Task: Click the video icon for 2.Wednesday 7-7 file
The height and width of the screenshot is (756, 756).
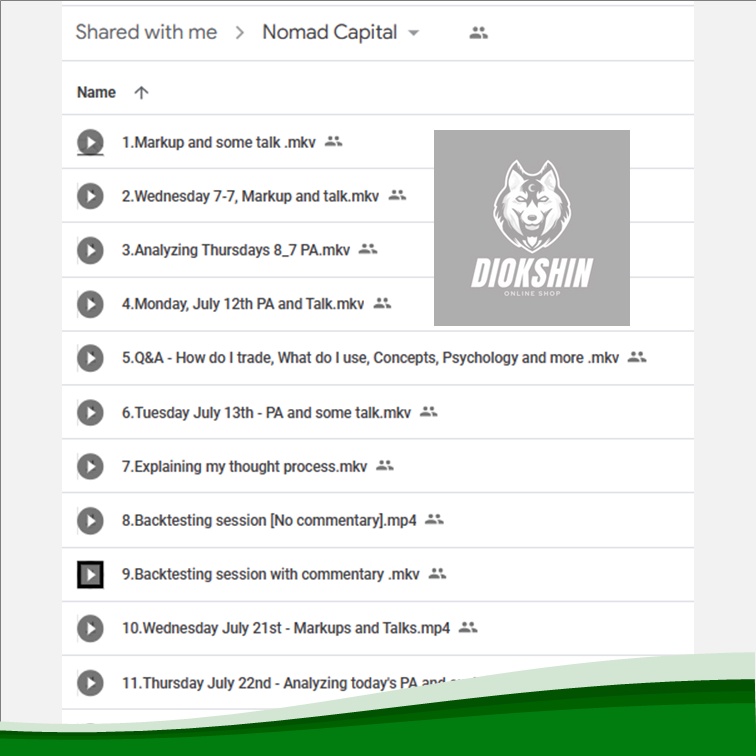Action: 90,196
